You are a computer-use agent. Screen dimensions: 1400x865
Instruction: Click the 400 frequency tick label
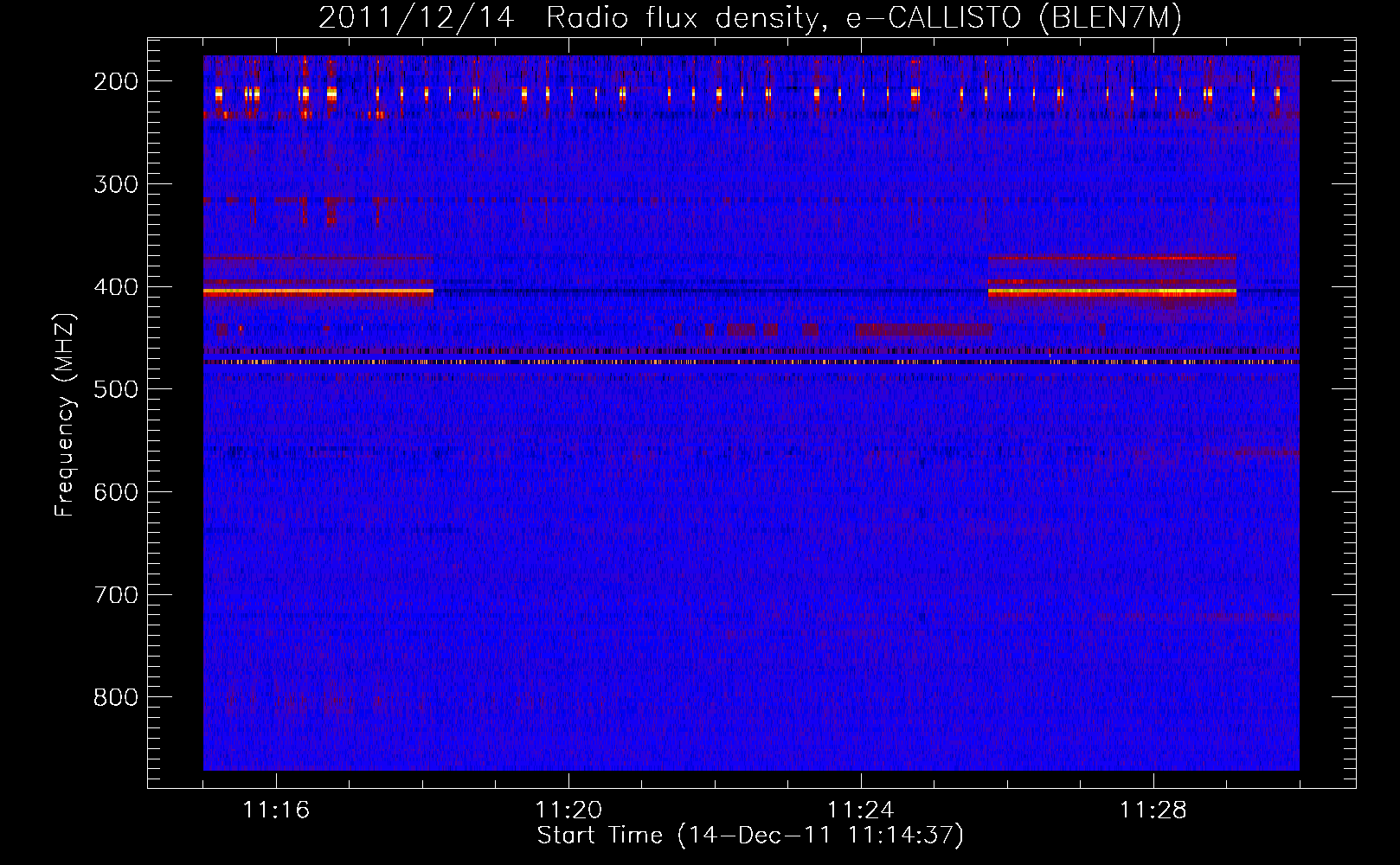tap(116, 287)
